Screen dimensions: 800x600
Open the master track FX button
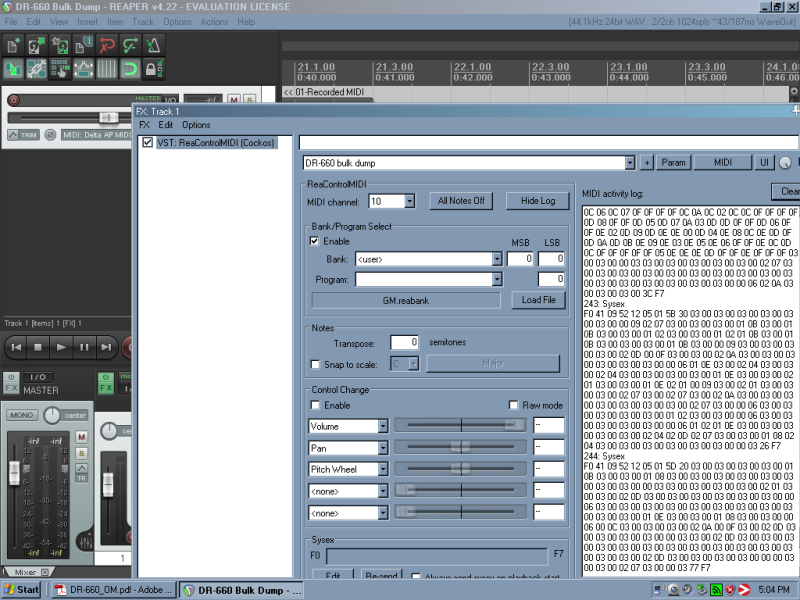pyautogui.click(x=11, y=388)
